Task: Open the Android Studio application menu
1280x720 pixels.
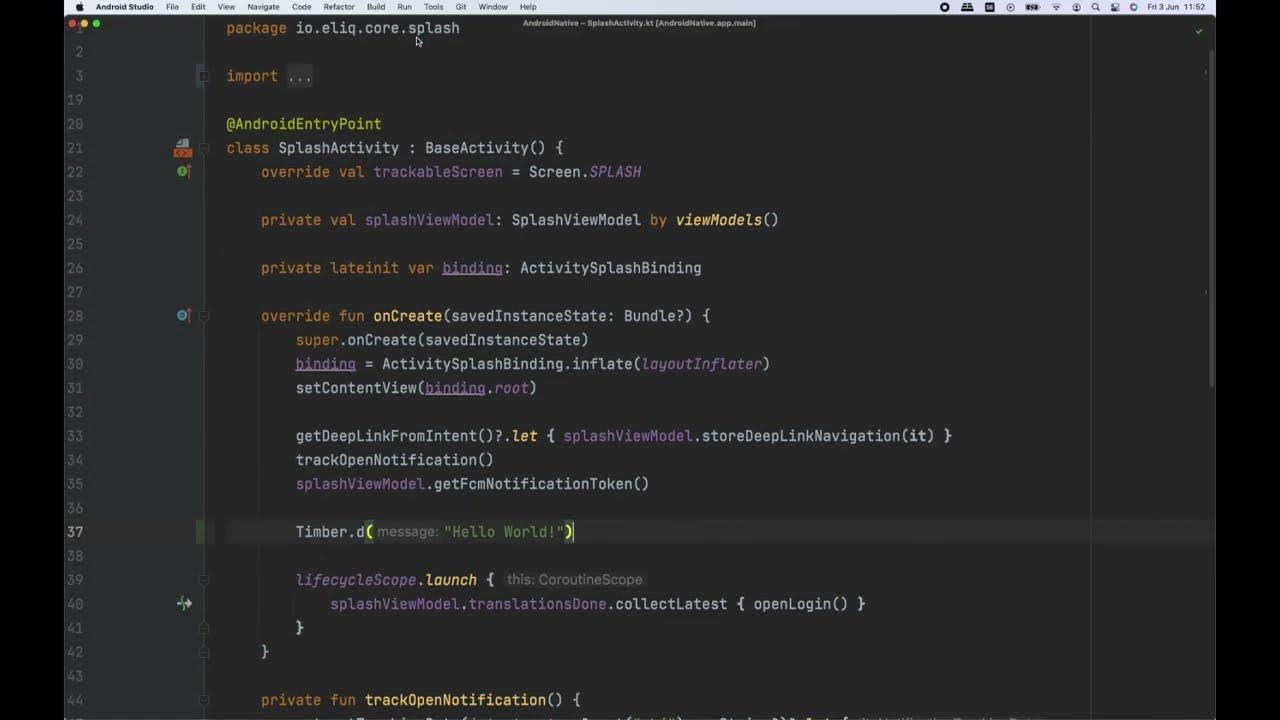Action: point(125,7)
